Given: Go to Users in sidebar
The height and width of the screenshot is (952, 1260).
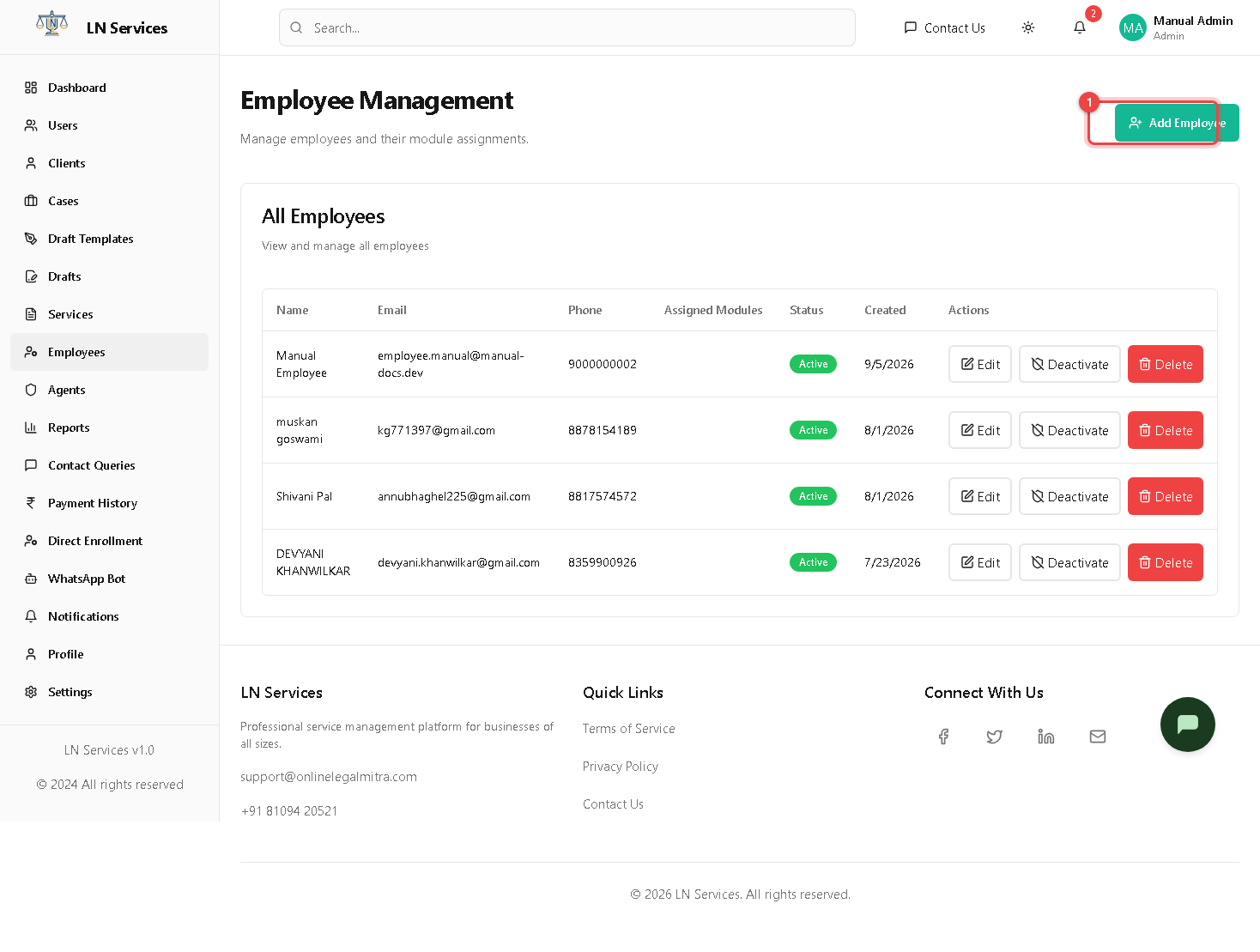Looking at the screenshot, I should (x=109, y=125).
